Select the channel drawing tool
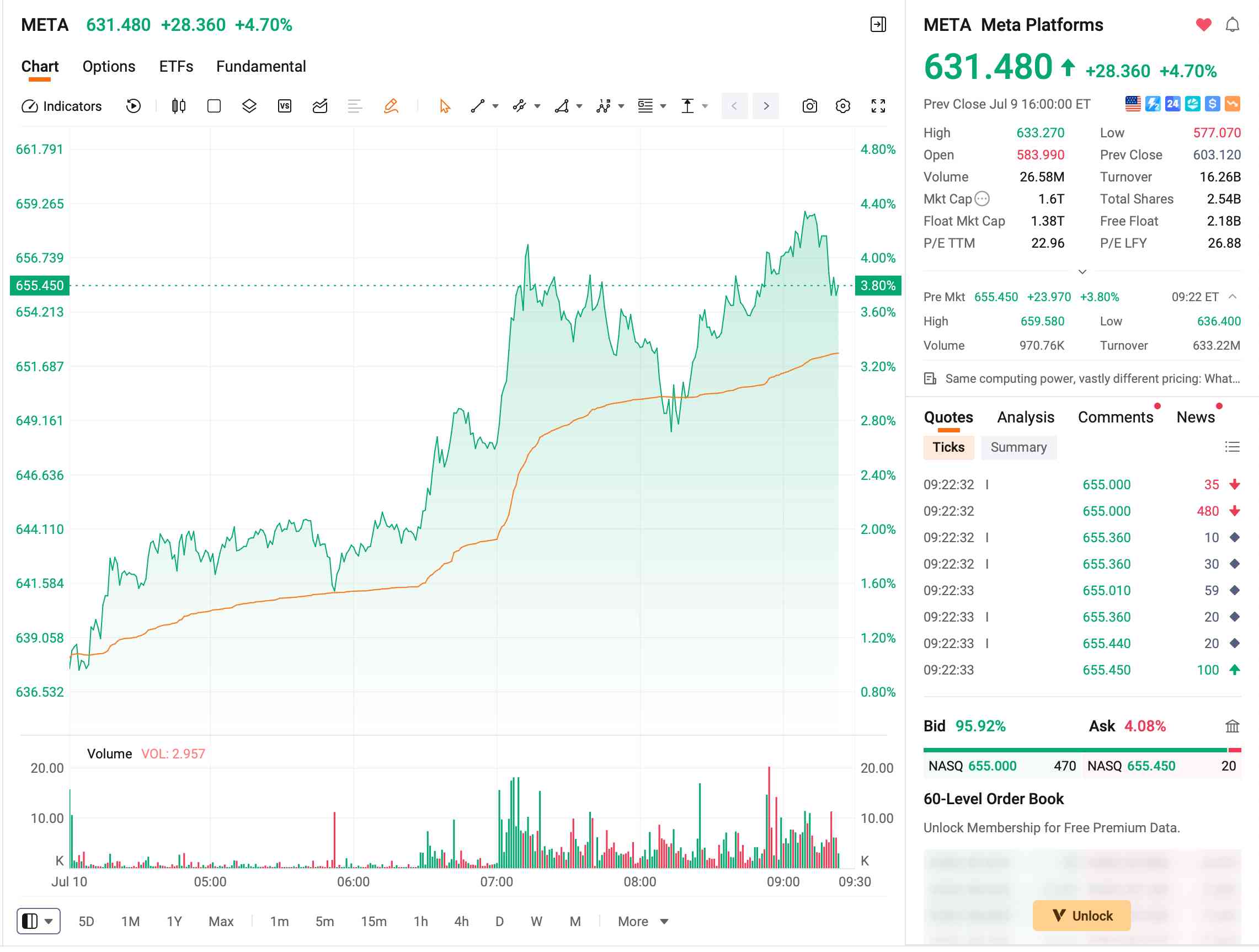Image resolution: width=1259 pixels, height=952 pixels. pyautogui.click(x=519, y=106)
